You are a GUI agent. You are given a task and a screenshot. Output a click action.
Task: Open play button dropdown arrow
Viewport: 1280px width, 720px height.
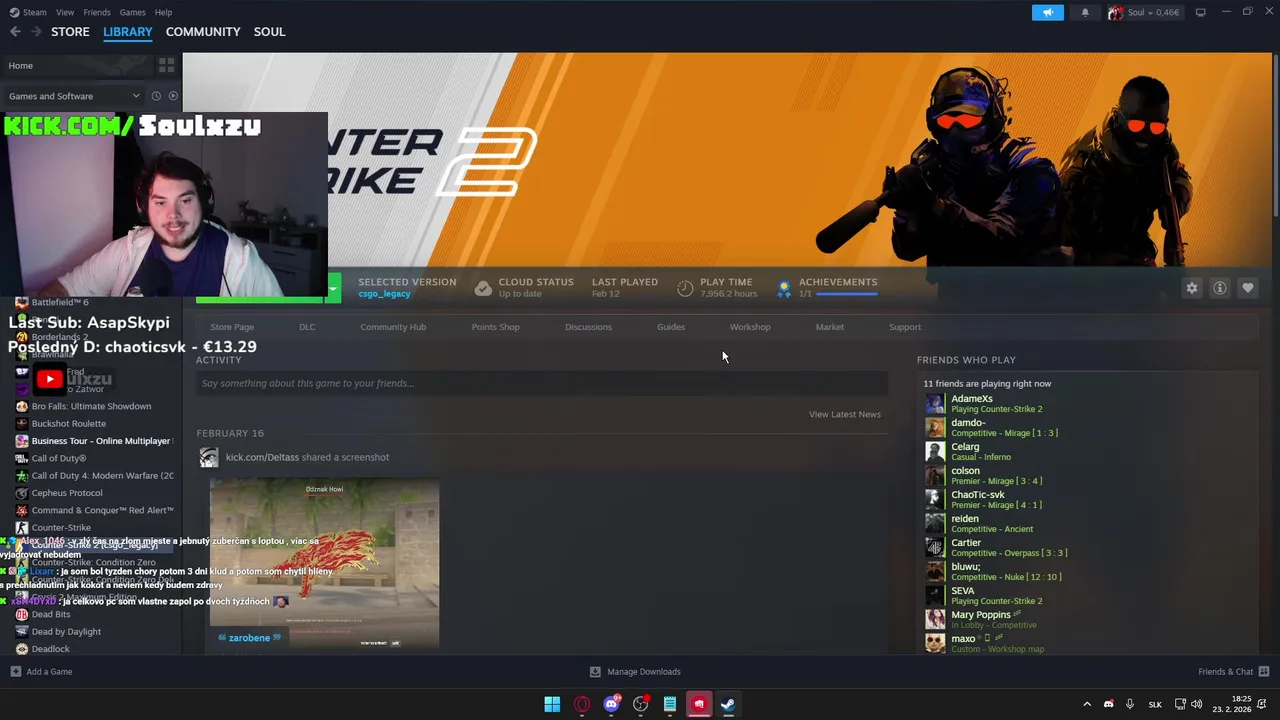pyautogui.click(x=333, y=288)
